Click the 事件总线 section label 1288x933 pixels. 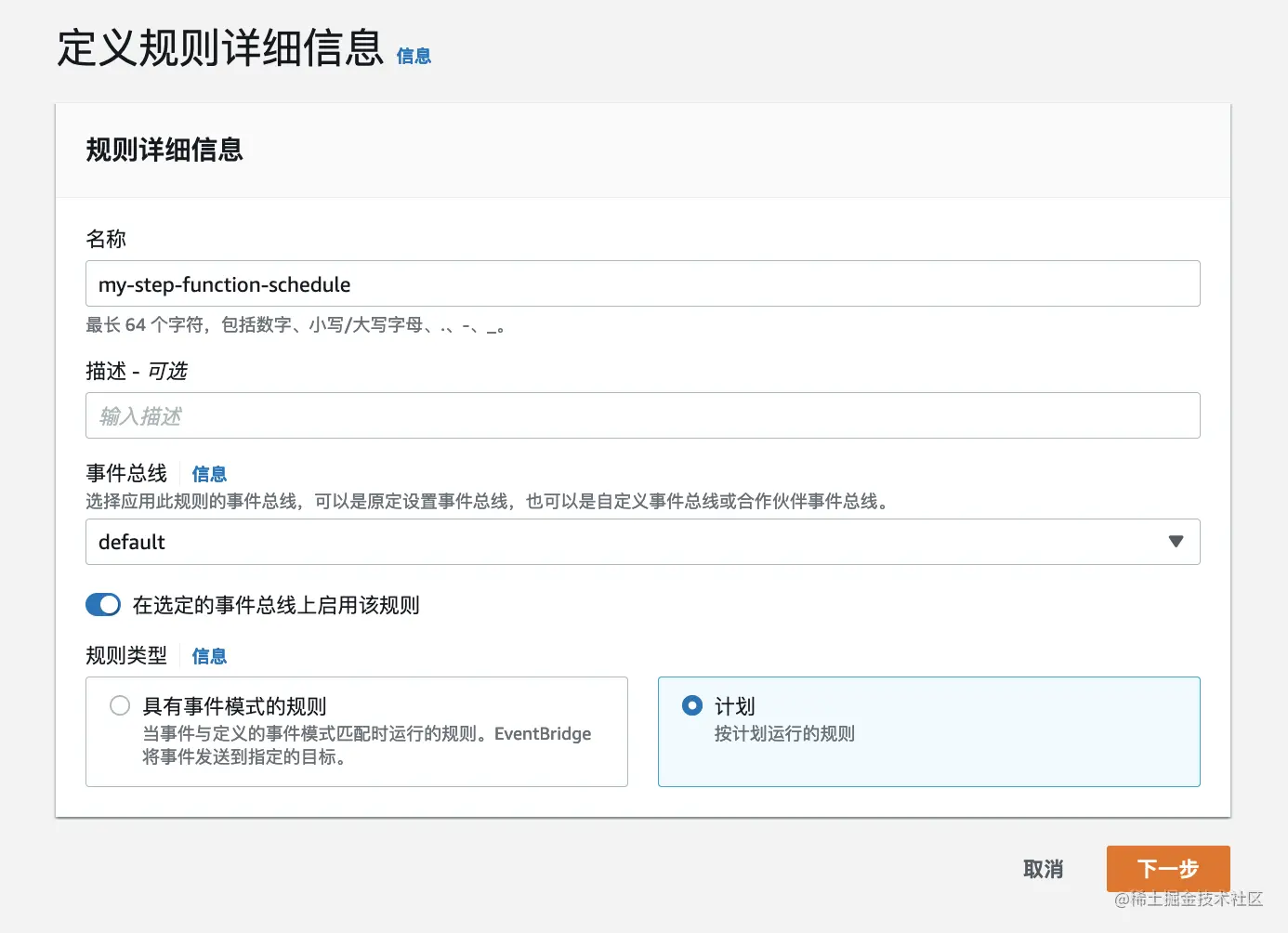[x=126, y=473]
